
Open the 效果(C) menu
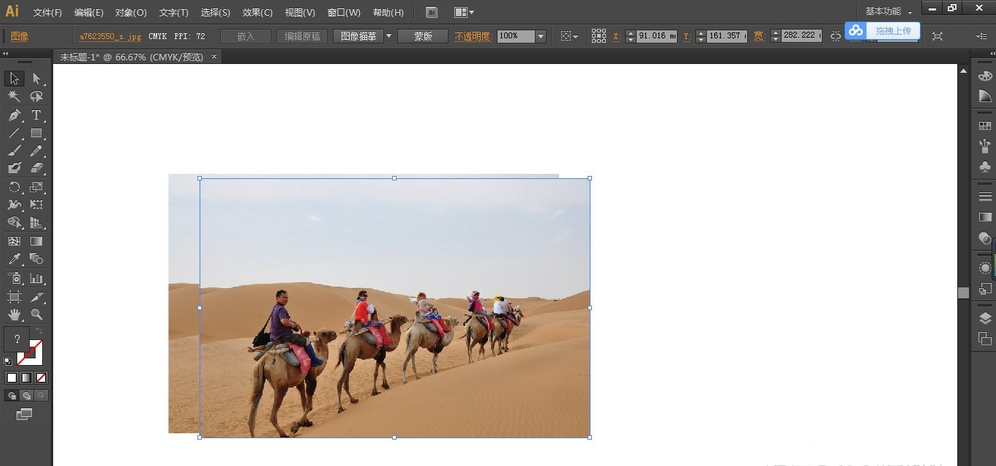pos(257,13)
